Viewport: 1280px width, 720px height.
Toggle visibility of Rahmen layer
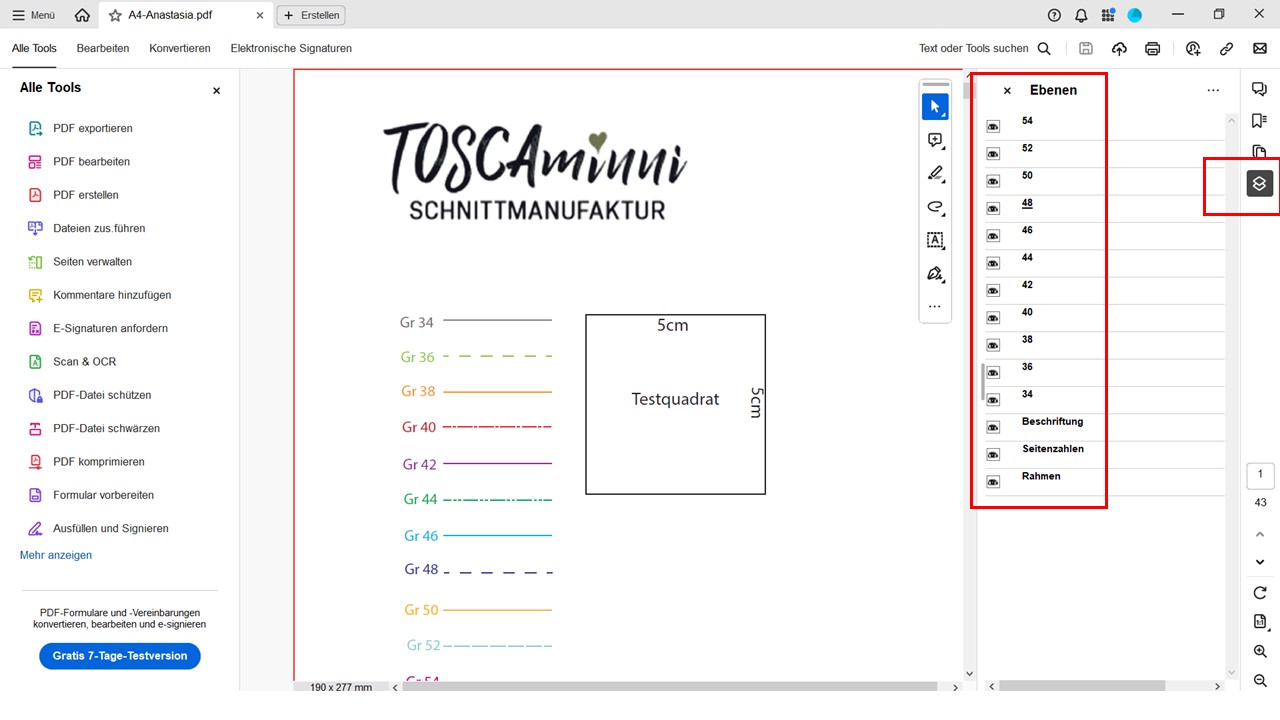(x=993, y=482)
